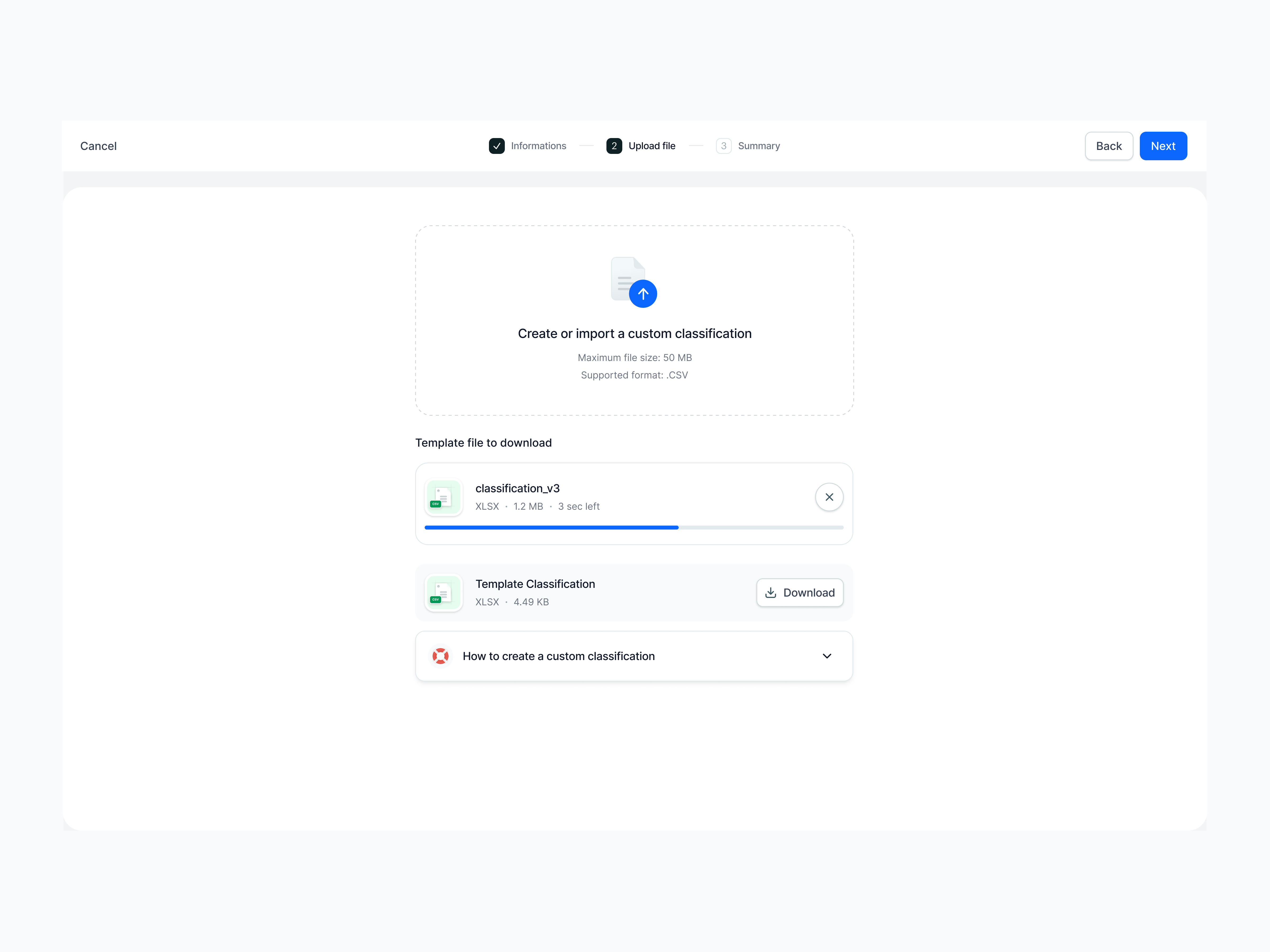Viewport: 1270px width, 952px height.
Task: Go back with the Back button
Action: 1109,146
